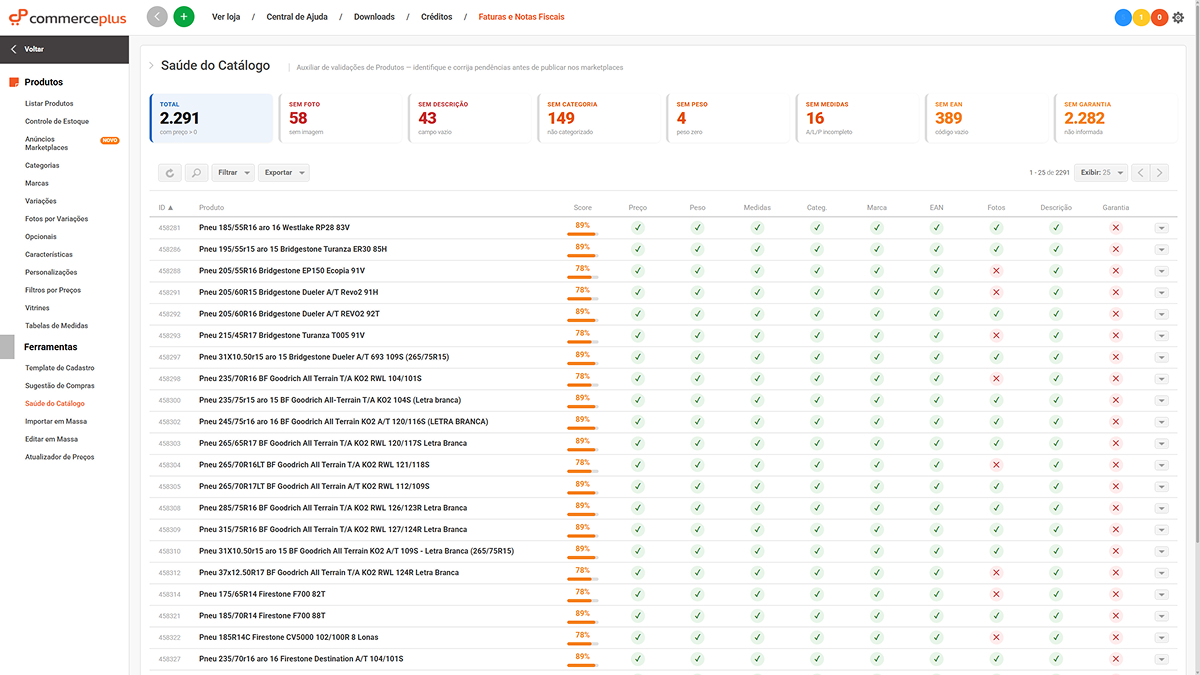Click Marca check for Dueler A/T REVO2 92T
Image resolution: width=1200 pixels, height=675 pixels.
click(877, 314)
